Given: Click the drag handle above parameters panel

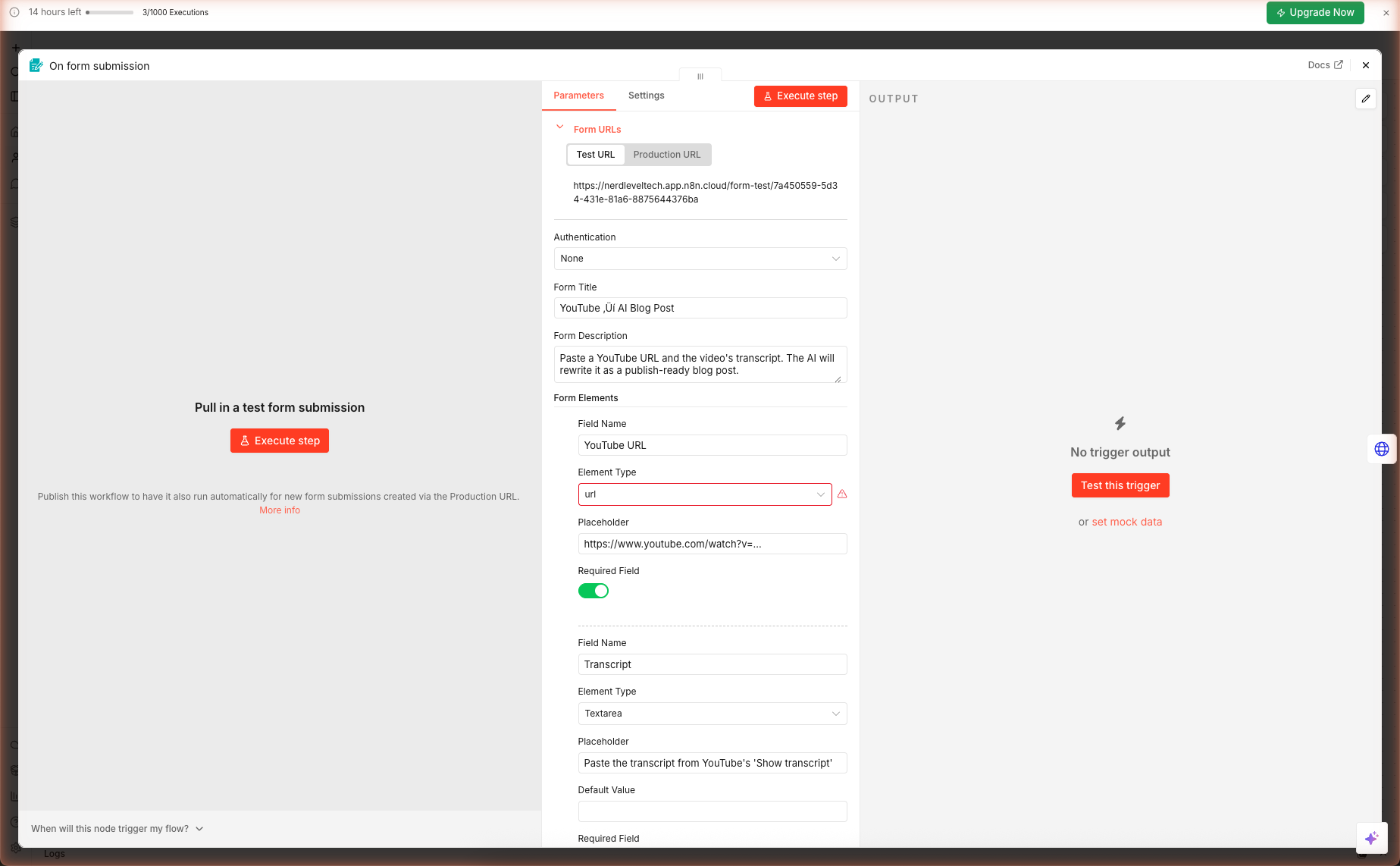Looking at the screenshot, I should point(700,76).
